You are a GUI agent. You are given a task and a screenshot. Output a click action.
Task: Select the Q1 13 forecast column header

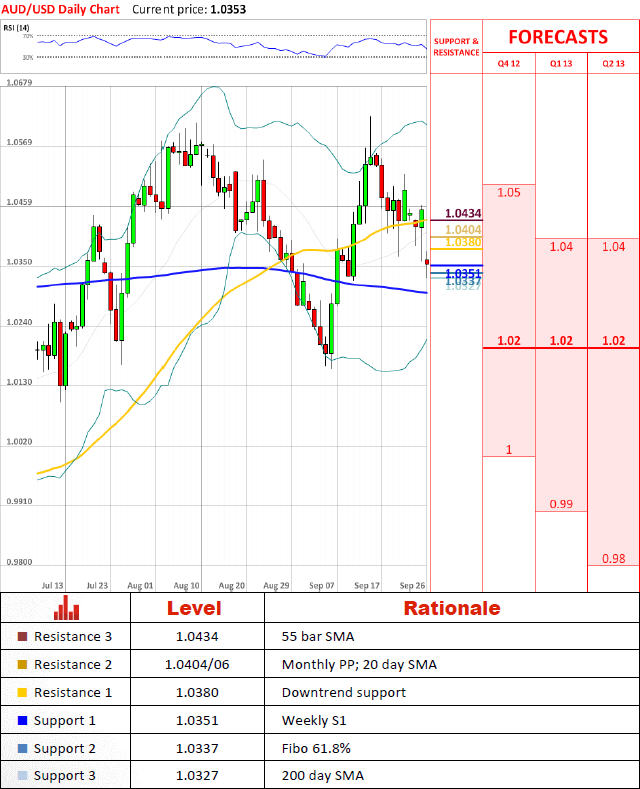tap(561, 65)
